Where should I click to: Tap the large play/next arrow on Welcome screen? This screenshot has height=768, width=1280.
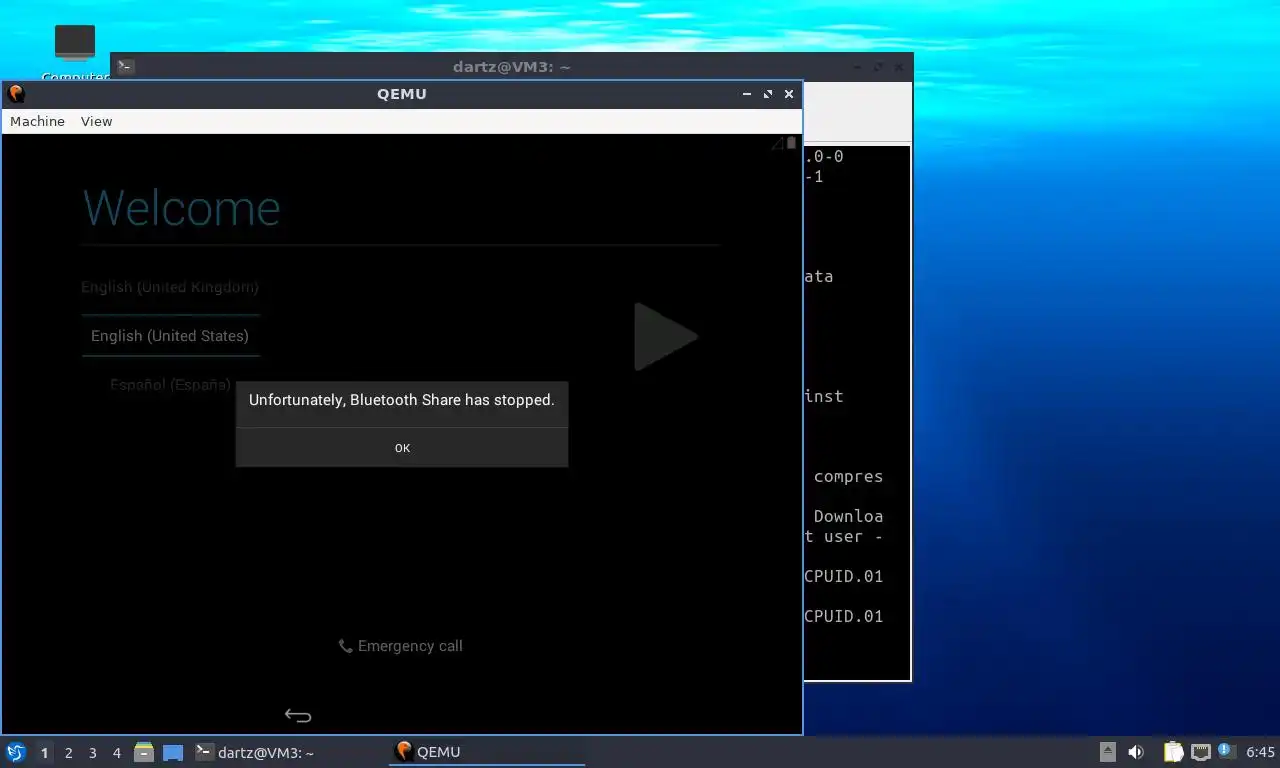pyautogui.click(x=665, y=337)
